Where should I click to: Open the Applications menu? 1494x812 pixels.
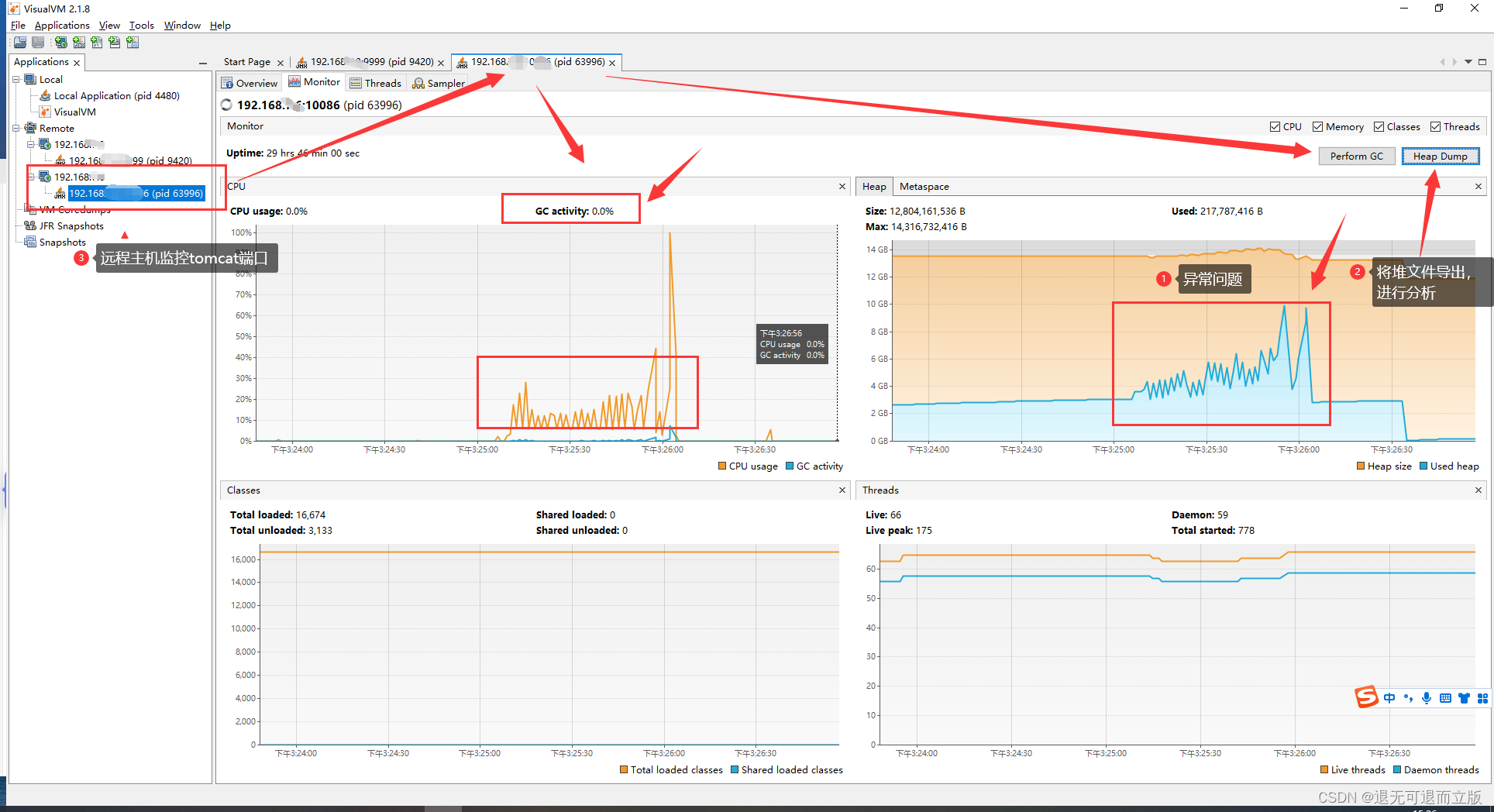tap(62, 26)
